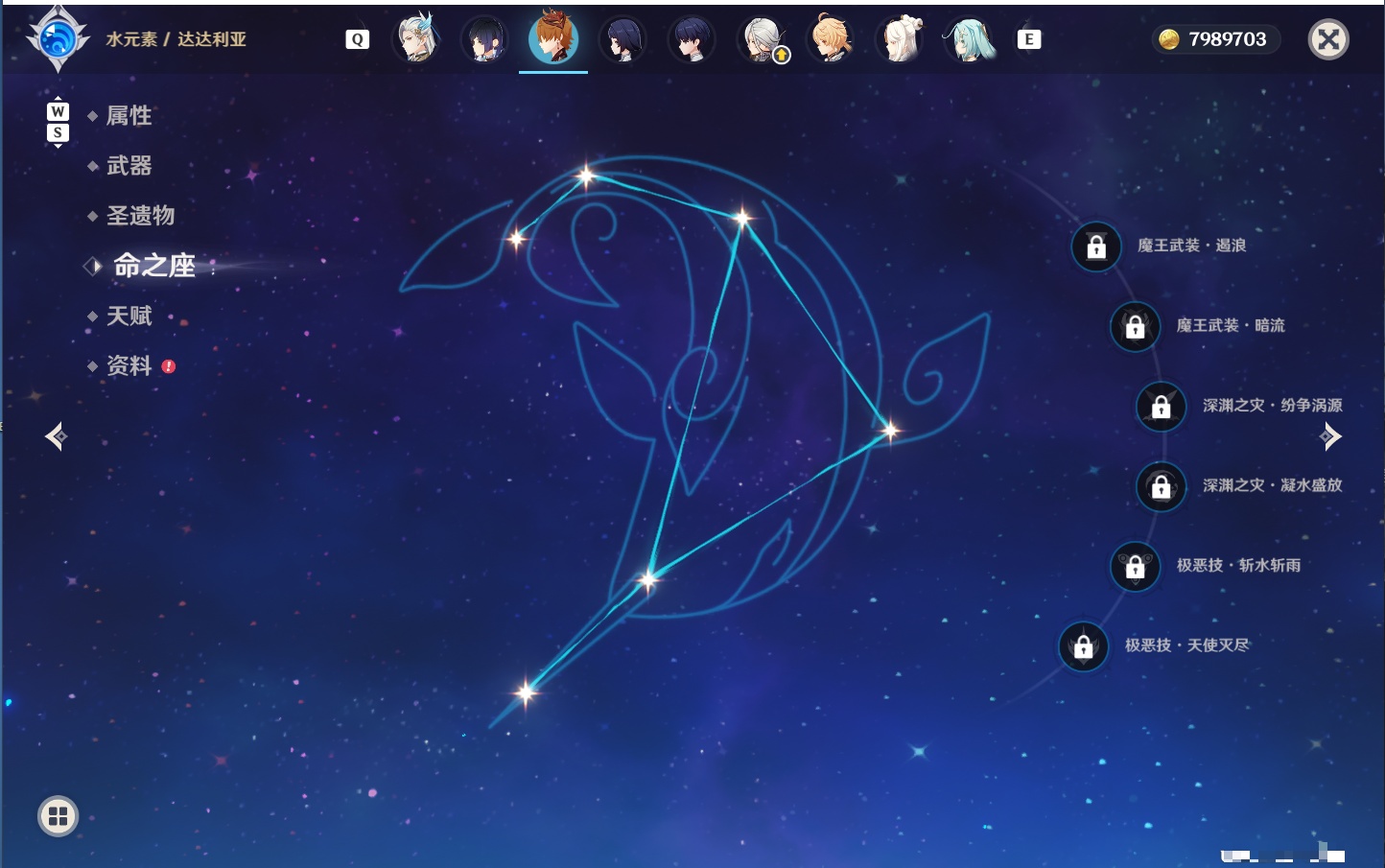The image size is (1385, 868).
Task: Open the locked 魔王武装·遏浪 constellation node
Action: point(1096,246)
